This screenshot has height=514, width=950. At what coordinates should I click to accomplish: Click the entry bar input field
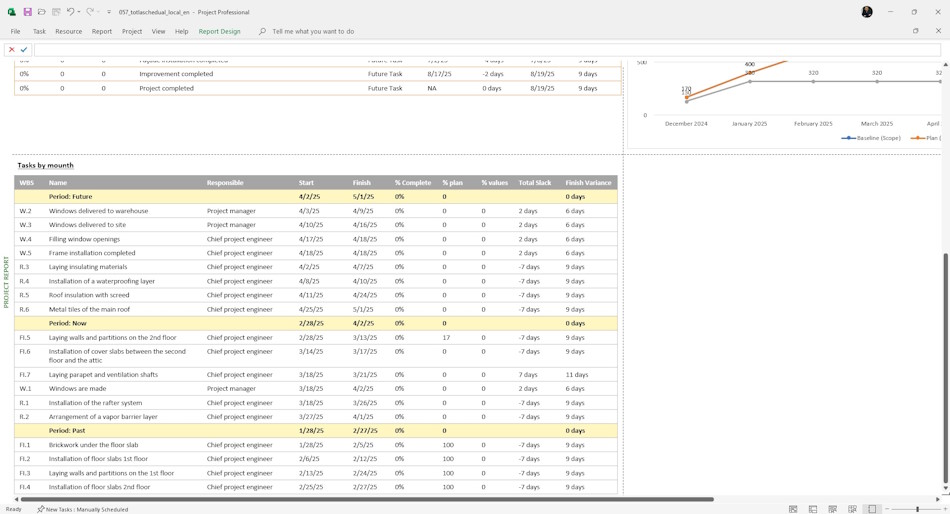pos(487,50)
